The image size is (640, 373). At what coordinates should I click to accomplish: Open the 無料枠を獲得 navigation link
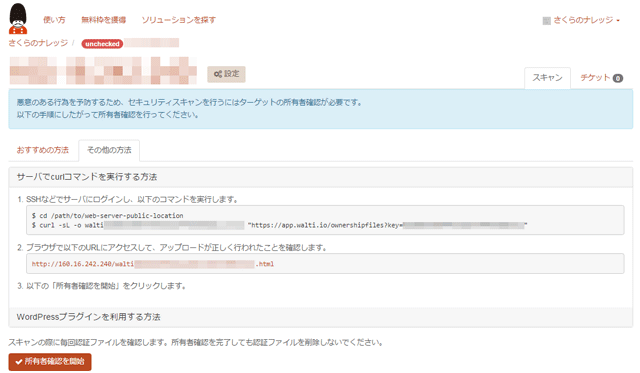pyautogui.click(x=104, y=20)
